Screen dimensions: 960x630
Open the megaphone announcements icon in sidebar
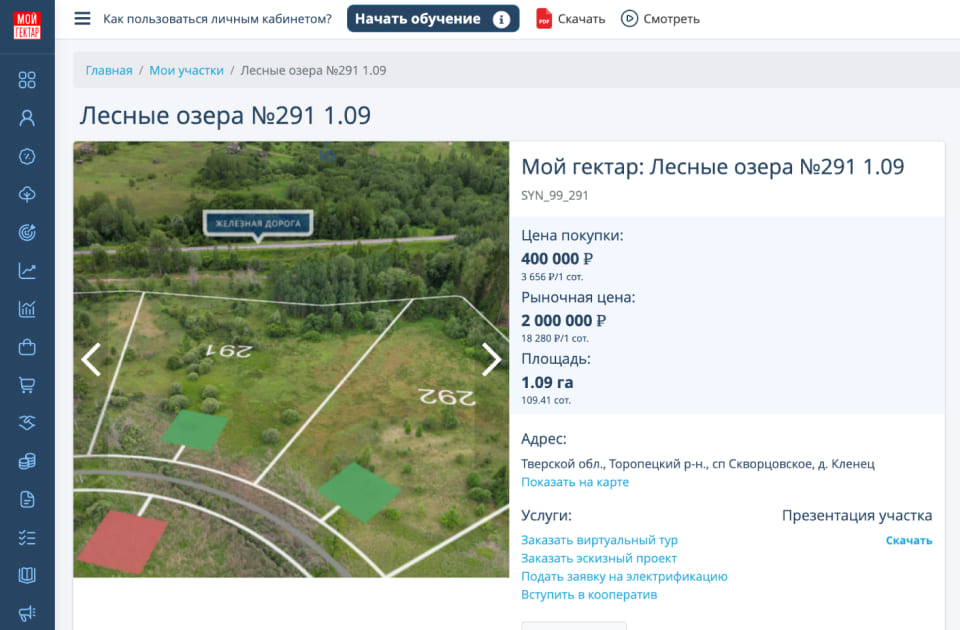[x=27, y=613]
